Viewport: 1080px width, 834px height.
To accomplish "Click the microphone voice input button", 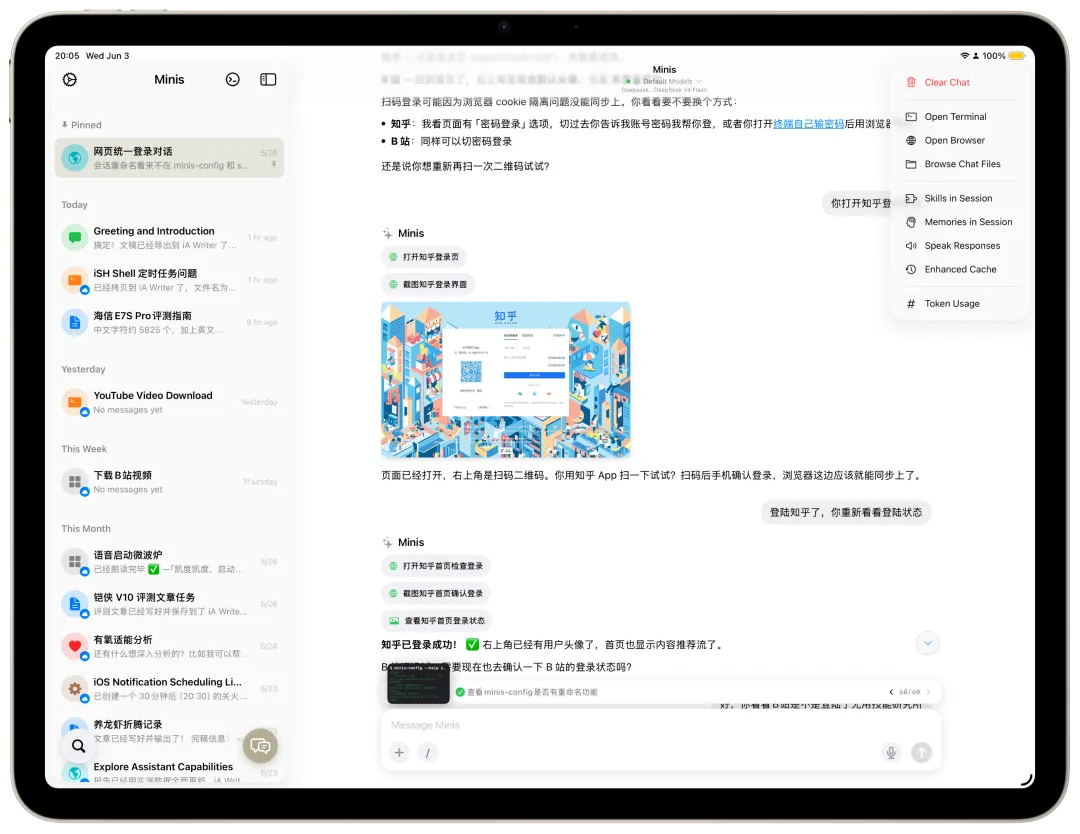I will tap(891, 753).
